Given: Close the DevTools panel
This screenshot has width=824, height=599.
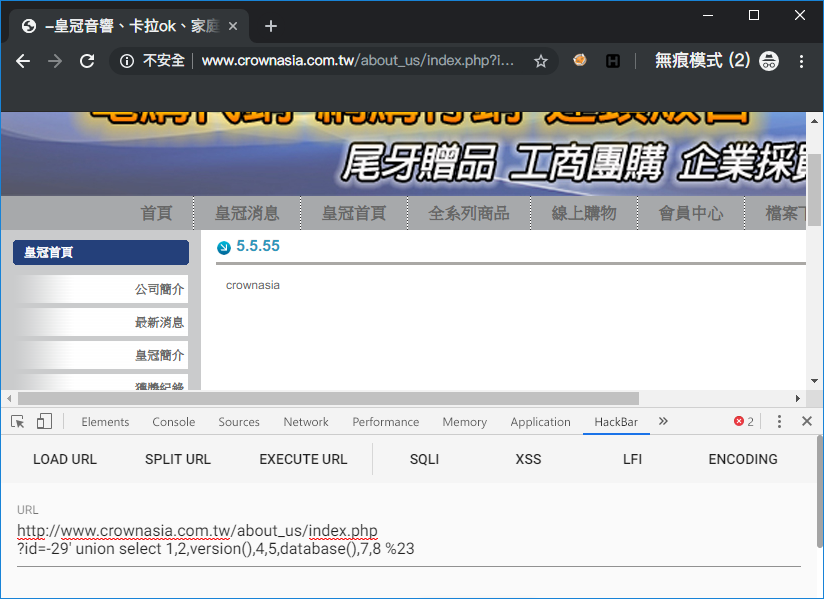Looking at the screenshot, I should [807, 421].
